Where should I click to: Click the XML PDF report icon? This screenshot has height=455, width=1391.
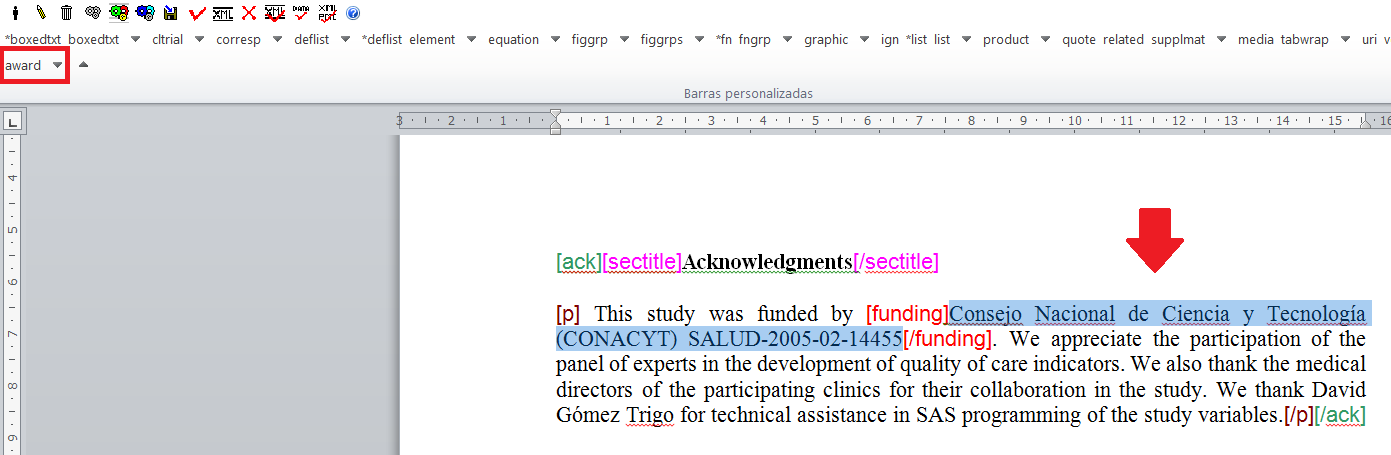pos(327,13)
